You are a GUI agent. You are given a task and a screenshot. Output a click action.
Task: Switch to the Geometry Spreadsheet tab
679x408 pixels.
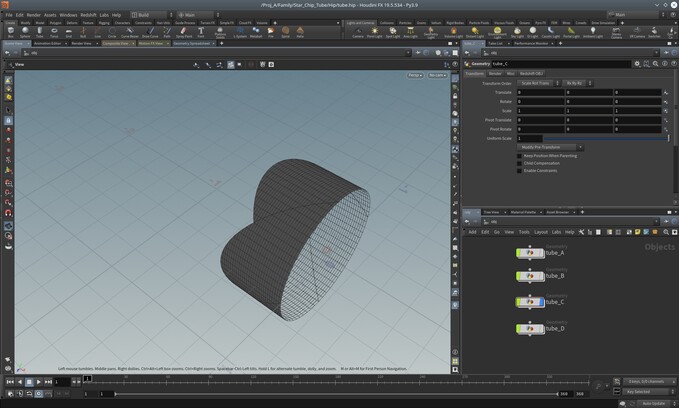[x=192, y=43]
